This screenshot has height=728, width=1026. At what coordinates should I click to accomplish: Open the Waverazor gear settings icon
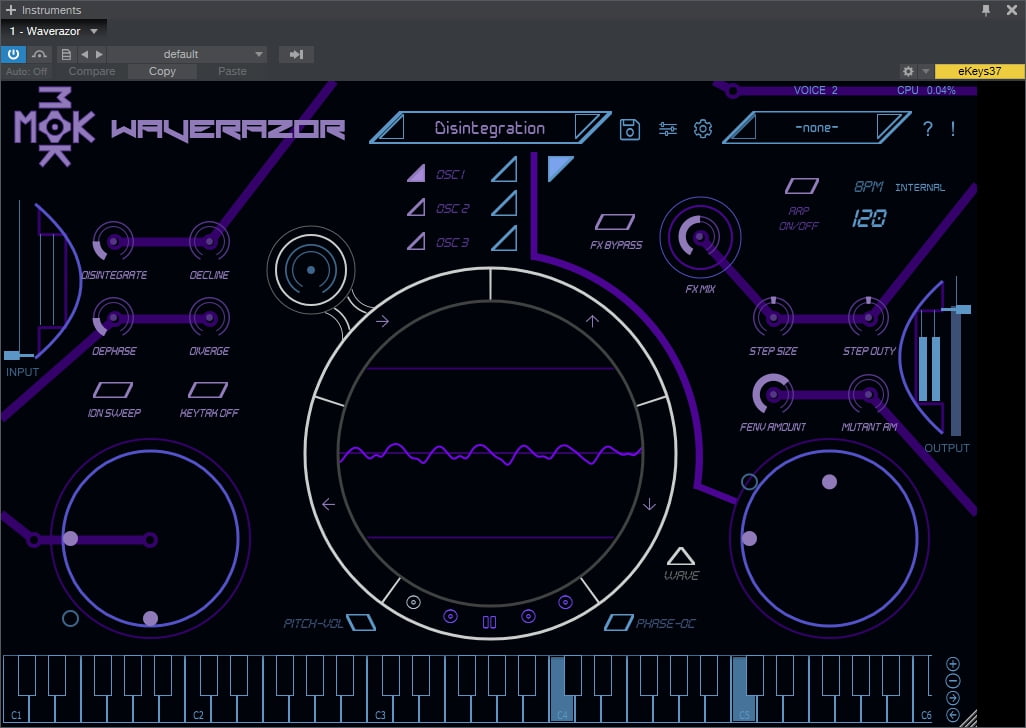pyautogui.click(x=703, y=129)
